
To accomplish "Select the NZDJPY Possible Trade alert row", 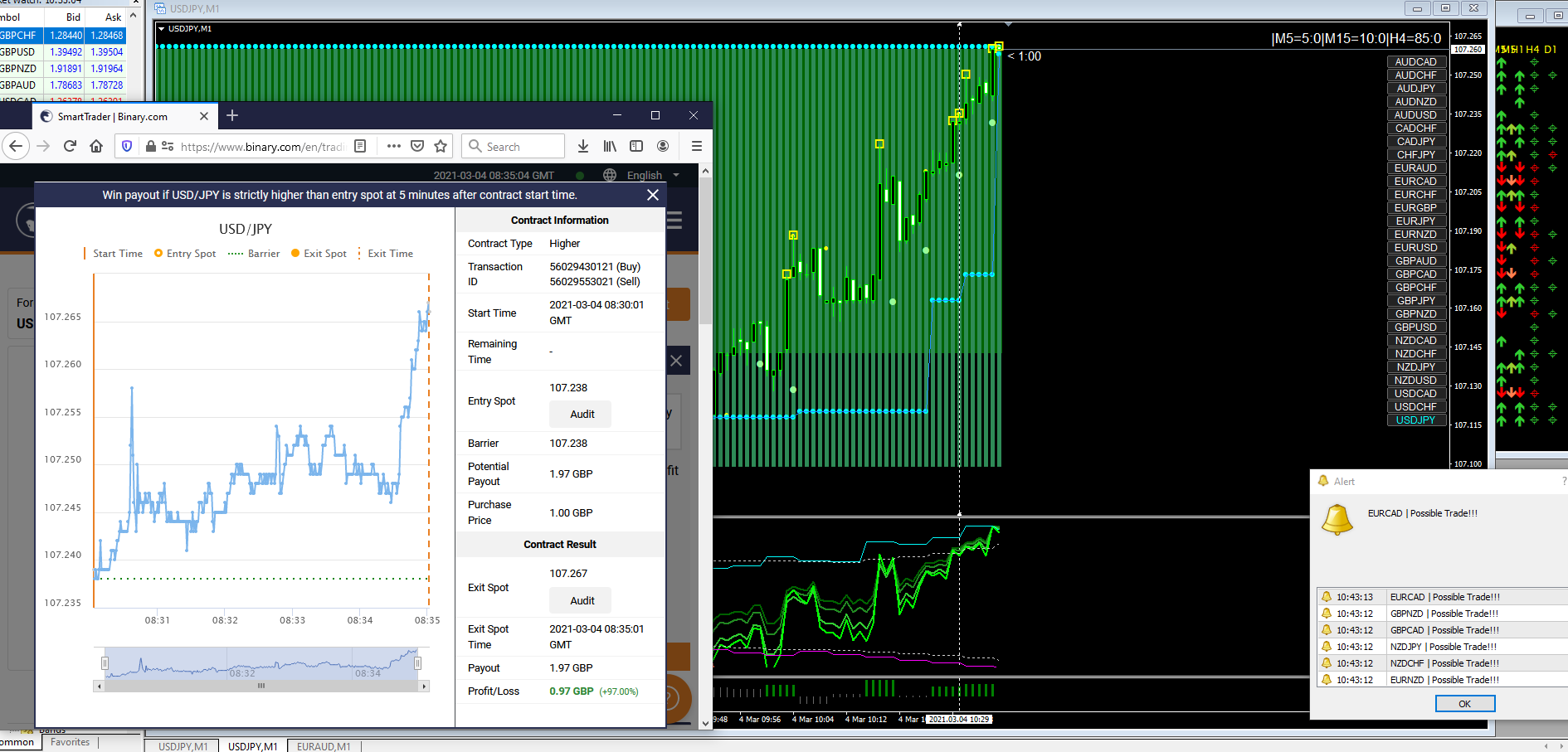I will 1442,647.
